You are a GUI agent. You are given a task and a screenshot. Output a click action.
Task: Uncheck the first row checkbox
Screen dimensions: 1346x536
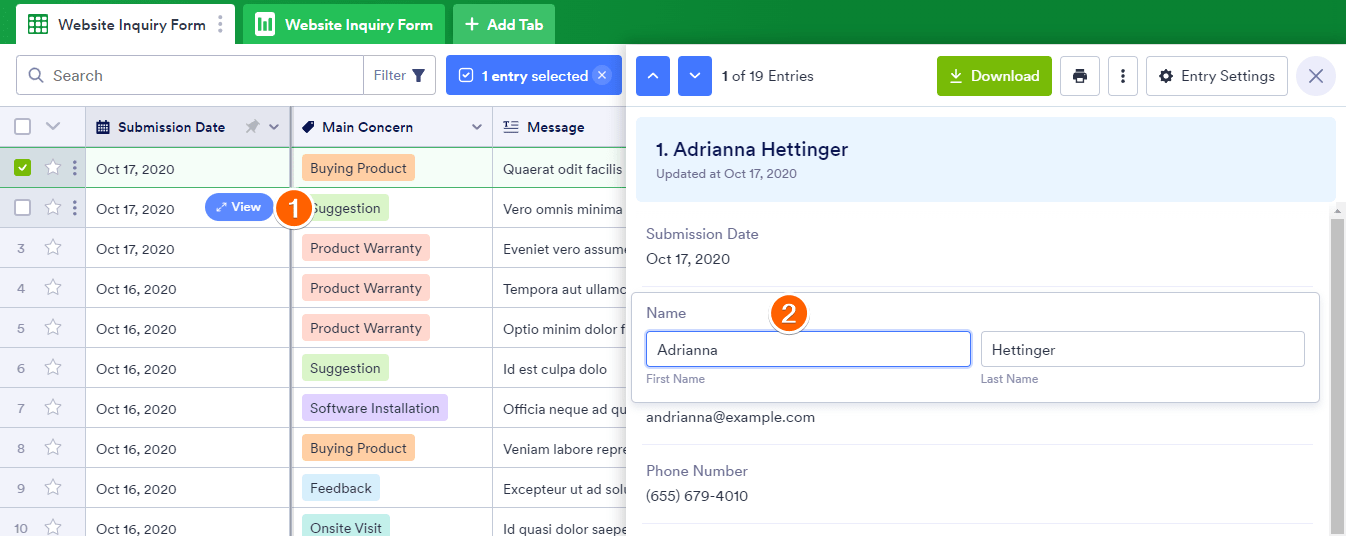click(22, 168)
